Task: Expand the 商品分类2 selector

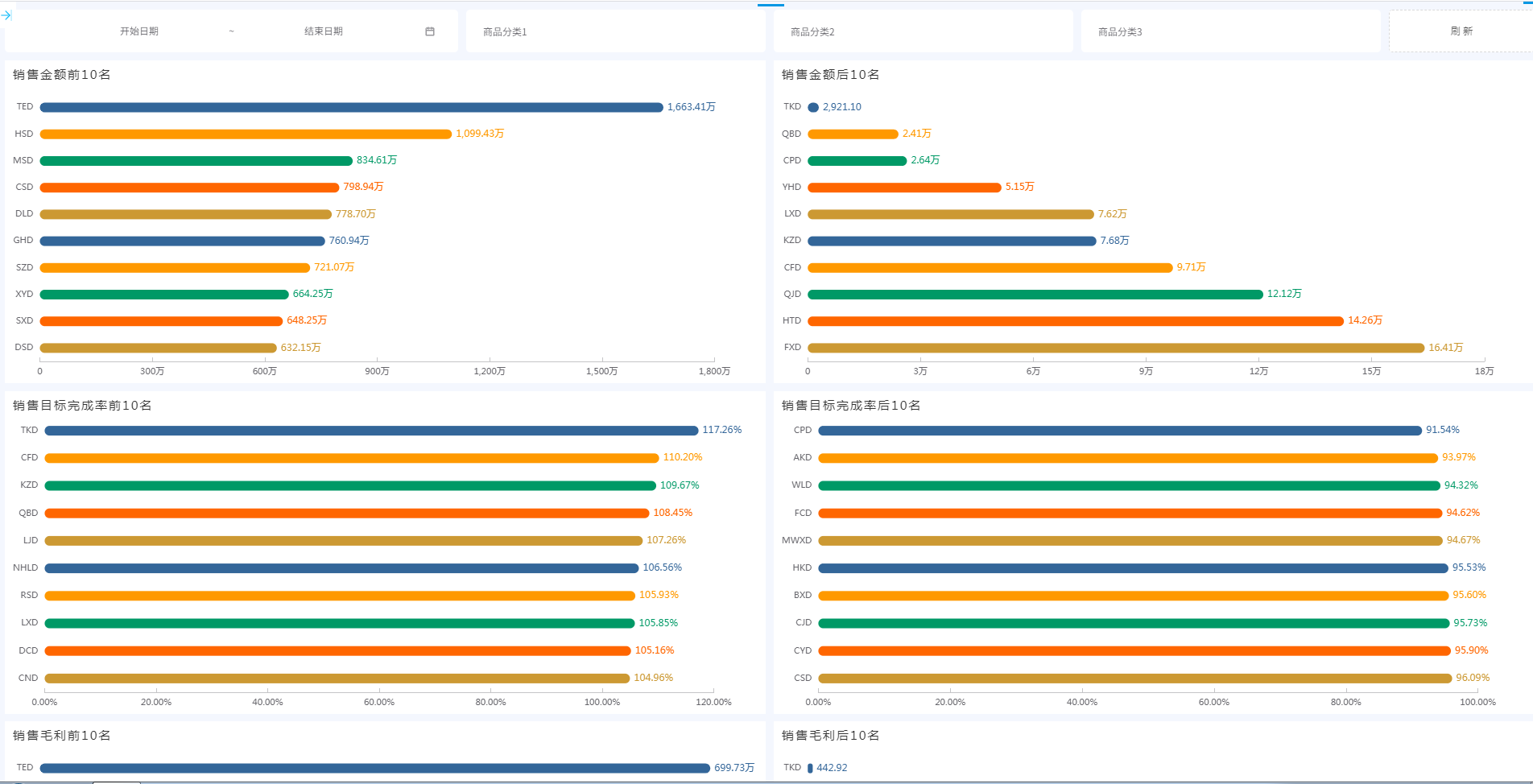Action: tap(923, 32)
